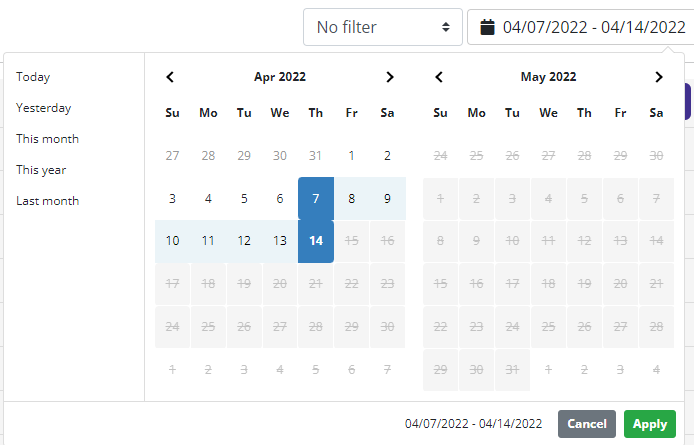This screenshot has height=445, width=694.
Task: Pick April 1 in the calendar
Action: (x=352, y=156)
